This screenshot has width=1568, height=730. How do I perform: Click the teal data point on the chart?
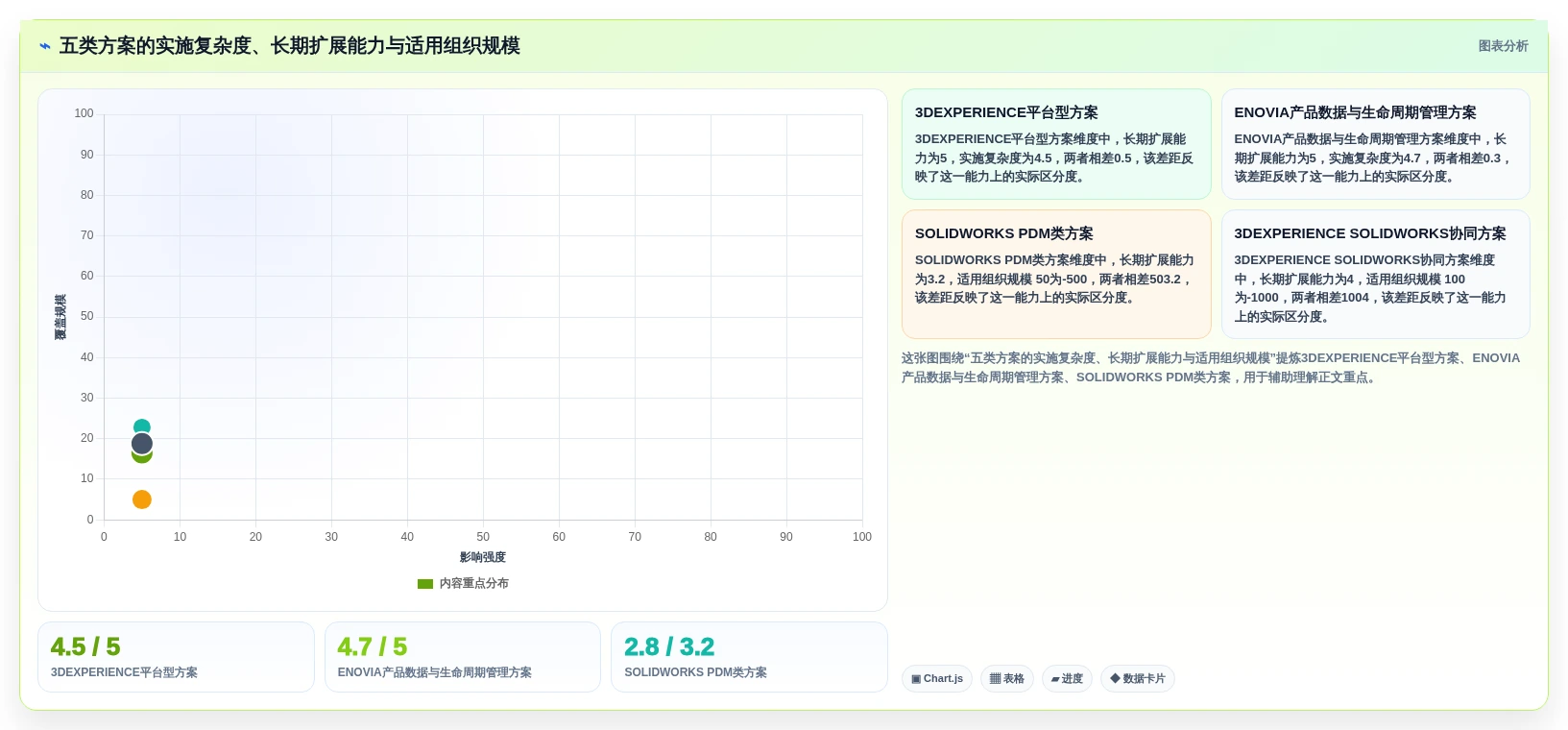142,426
